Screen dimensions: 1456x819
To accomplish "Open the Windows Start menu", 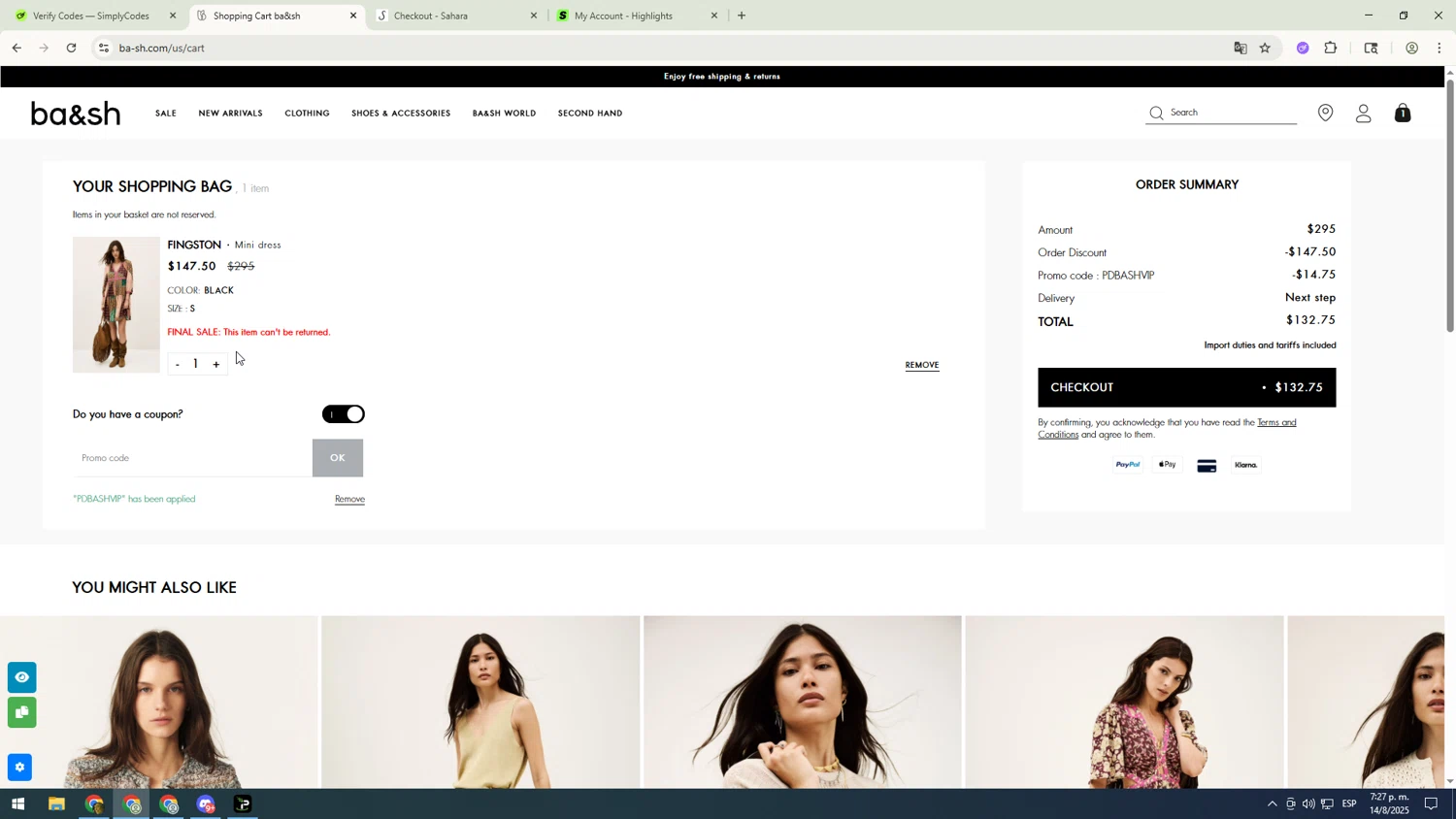I will (17, 804).
